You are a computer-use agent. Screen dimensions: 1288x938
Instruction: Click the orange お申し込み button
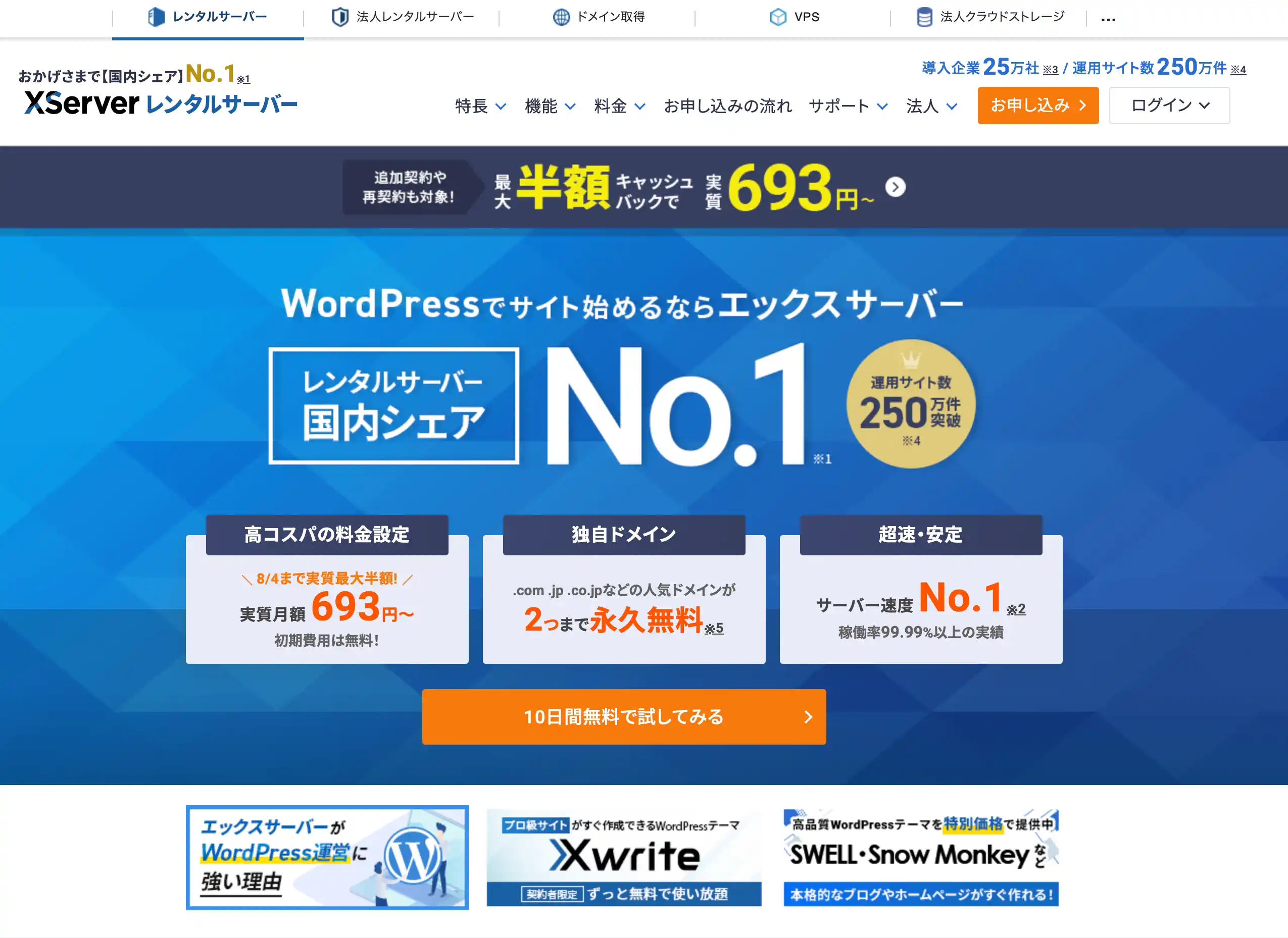coord(1038,105)
